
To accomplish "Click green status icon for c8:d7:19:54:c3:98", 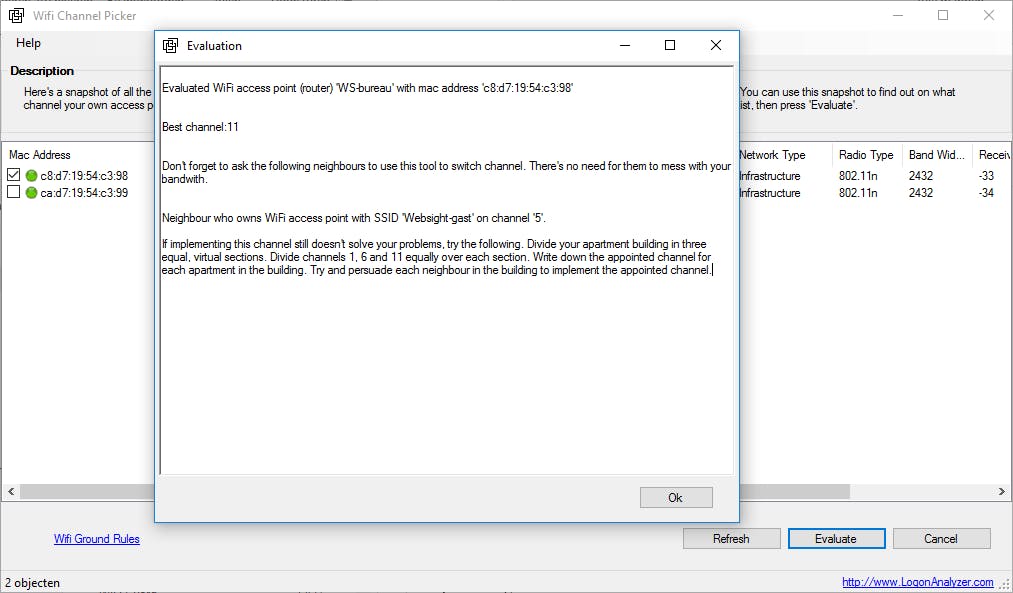I will pyautogui.click(x=31, y=176).
